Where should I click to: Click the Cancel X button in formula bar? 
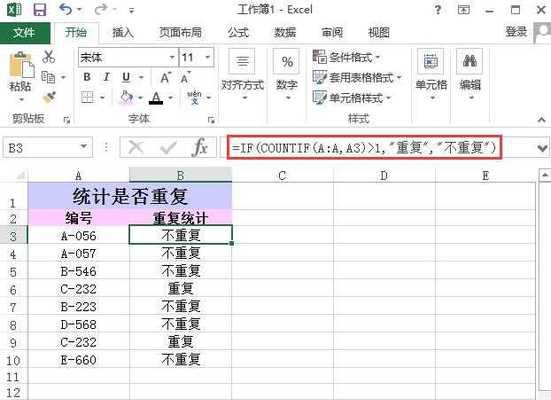(136, 147)
